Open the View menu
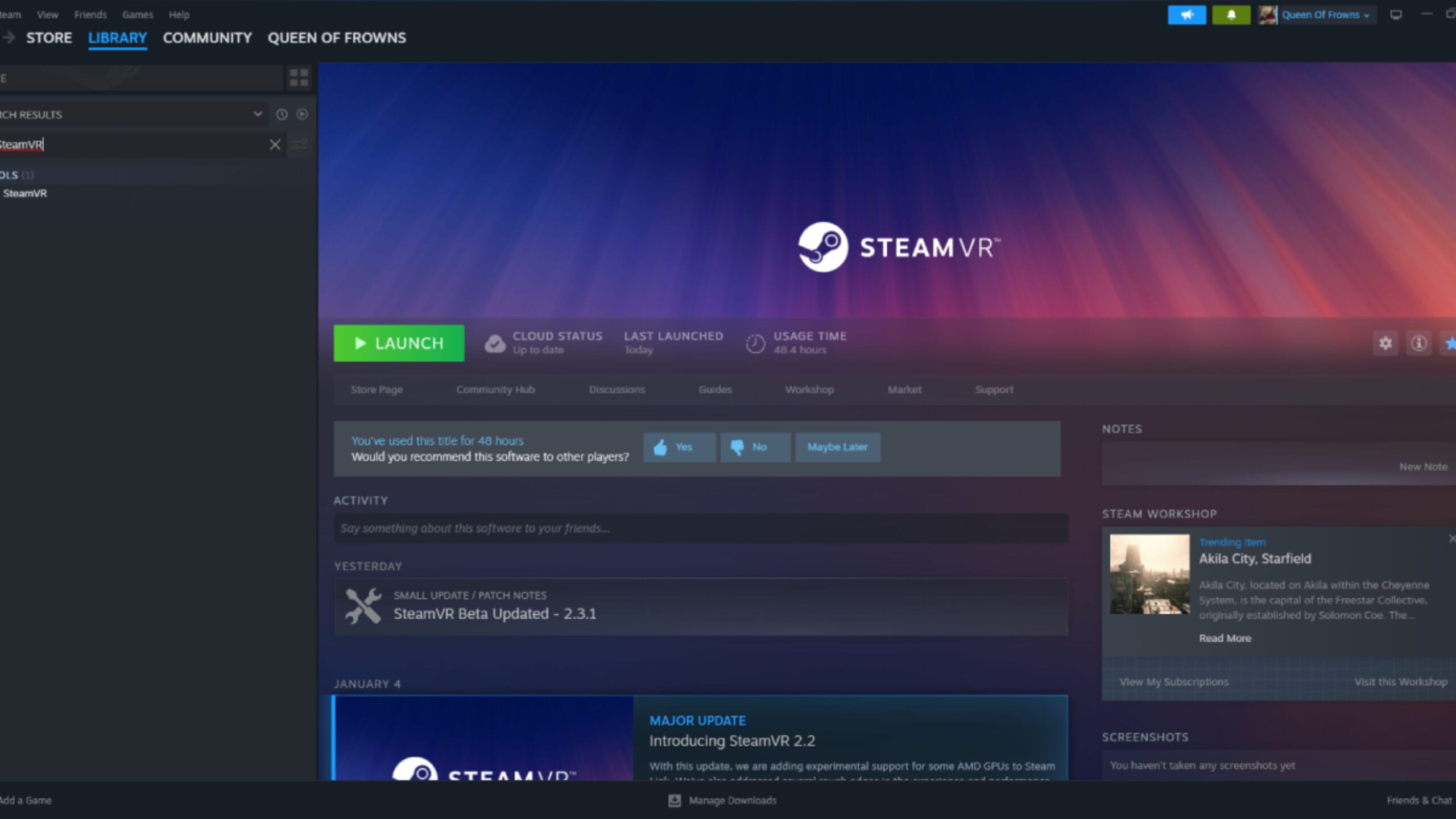This screenshot has width=1456, height=819. tap(47, 15)
